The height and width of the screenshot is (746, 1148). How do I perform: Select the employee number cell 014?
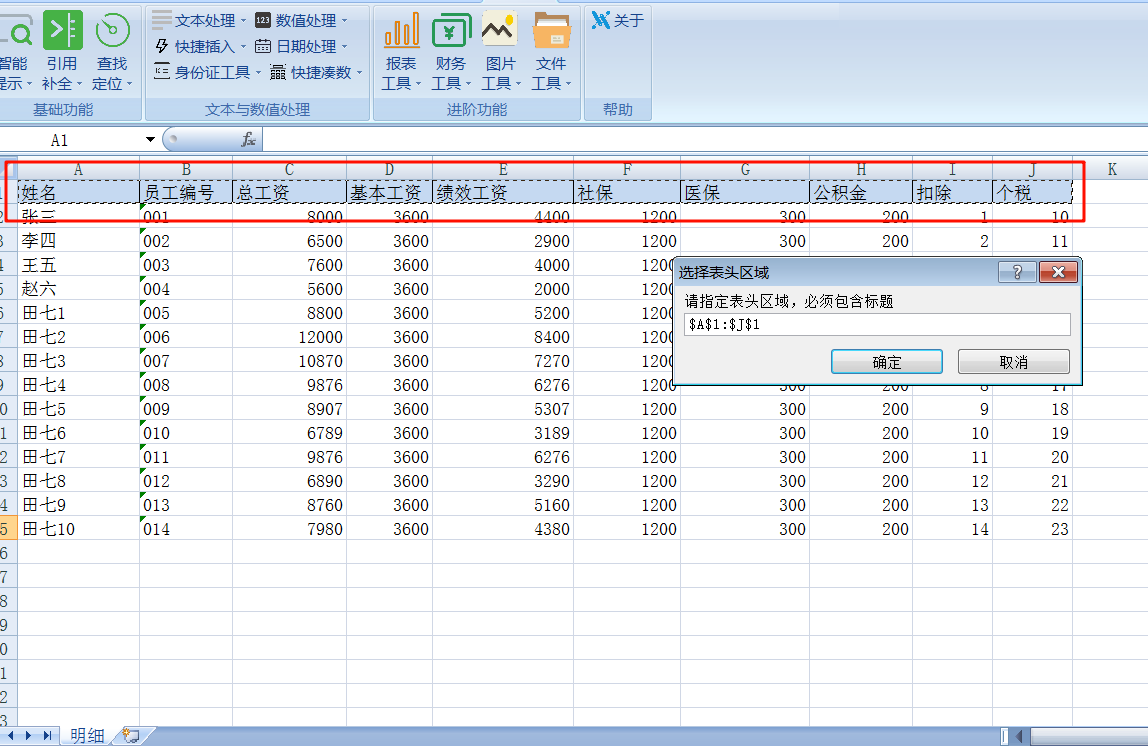[x=186, y=529]
